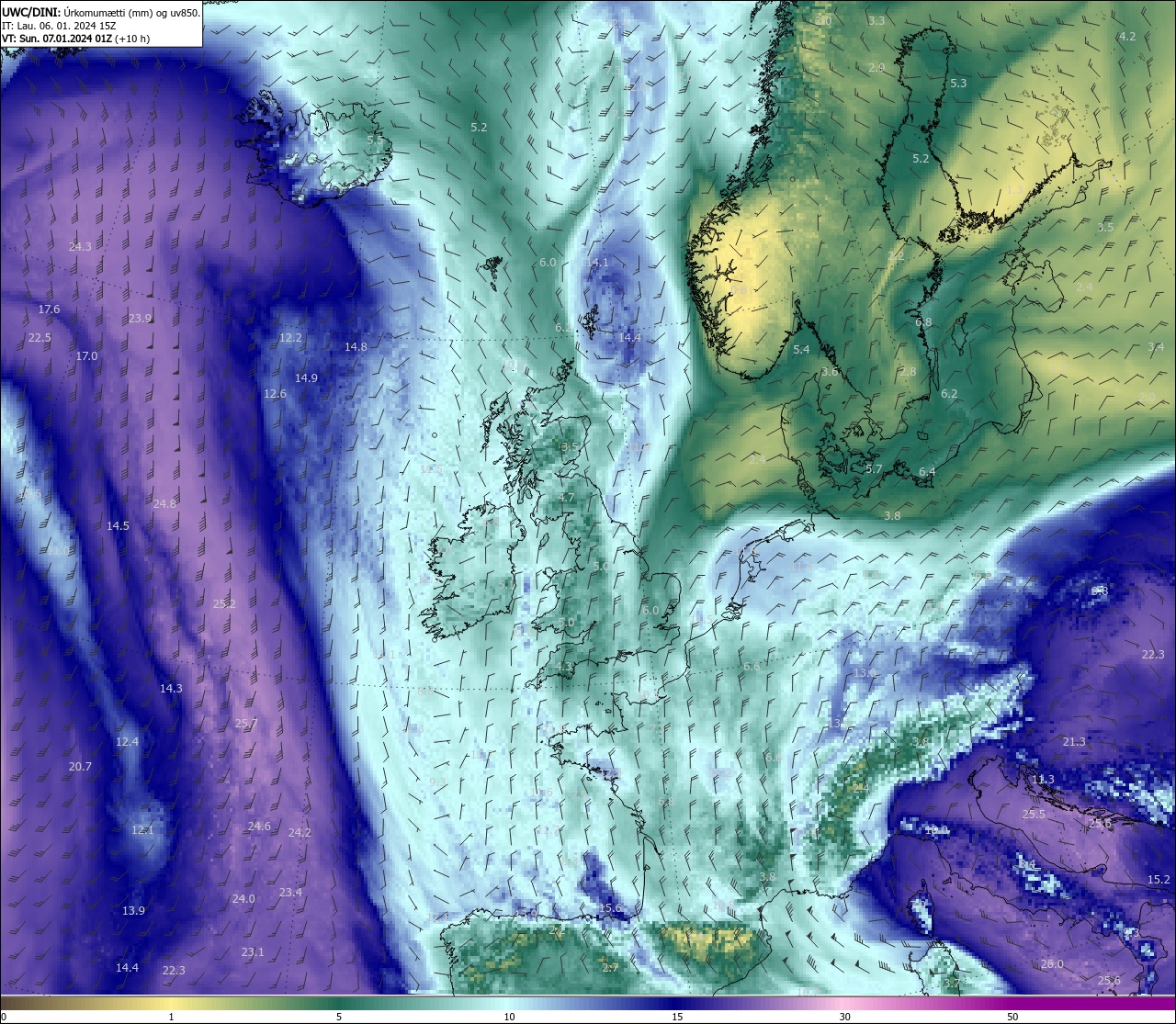Click the map value 23.9
This screenshot has width=1176, height=1024.
point(140,318)
